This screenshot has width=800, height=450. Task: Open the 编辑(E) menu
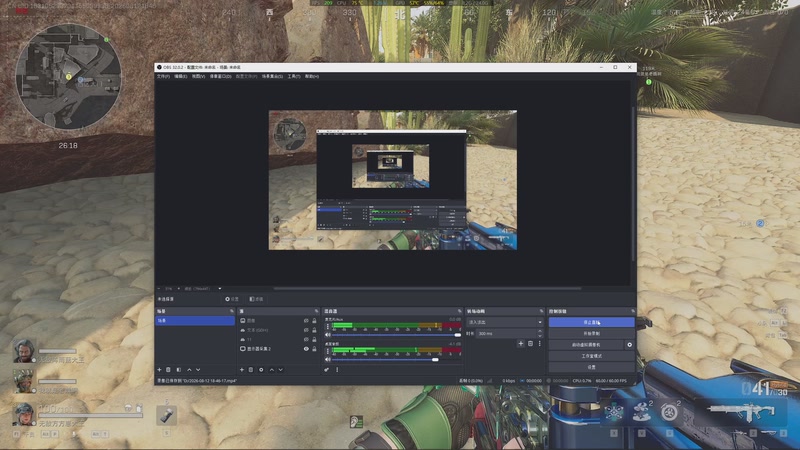(181, 76)
